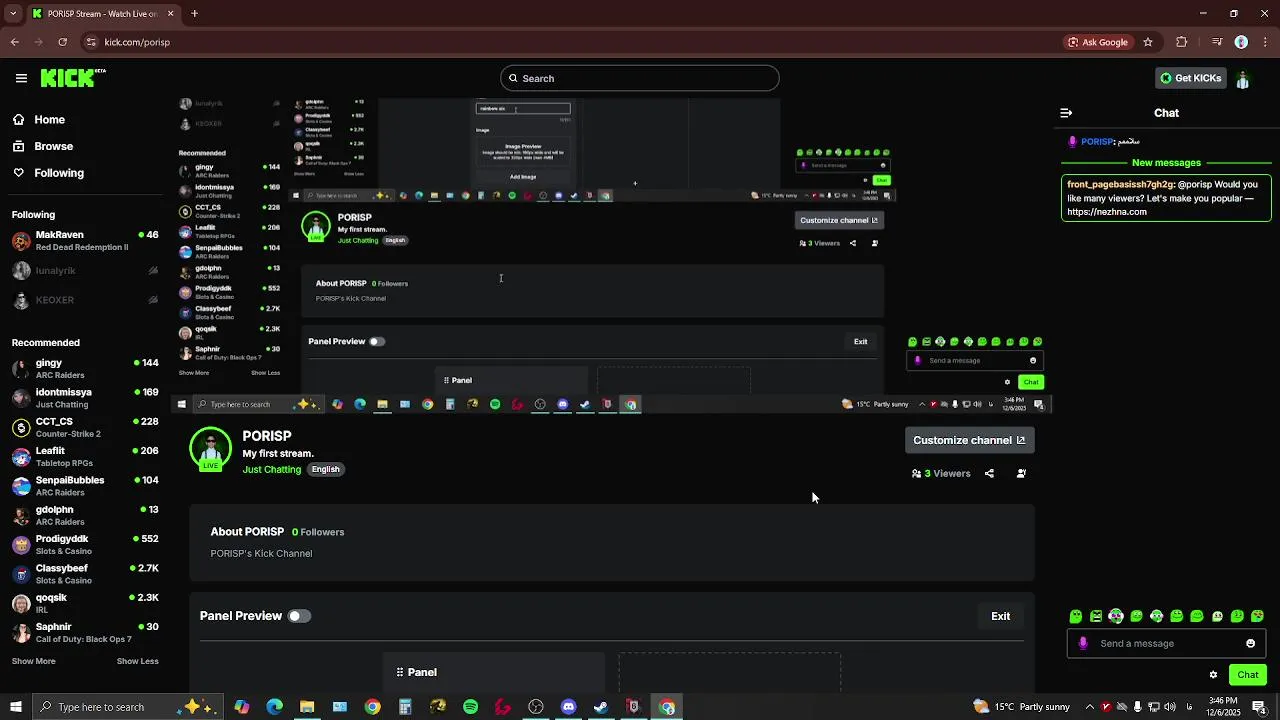Image resolution: width=1280 pixels, height=720 pixels.
Task: Open Classybeef recommended channel
Action: coord(85,574)
